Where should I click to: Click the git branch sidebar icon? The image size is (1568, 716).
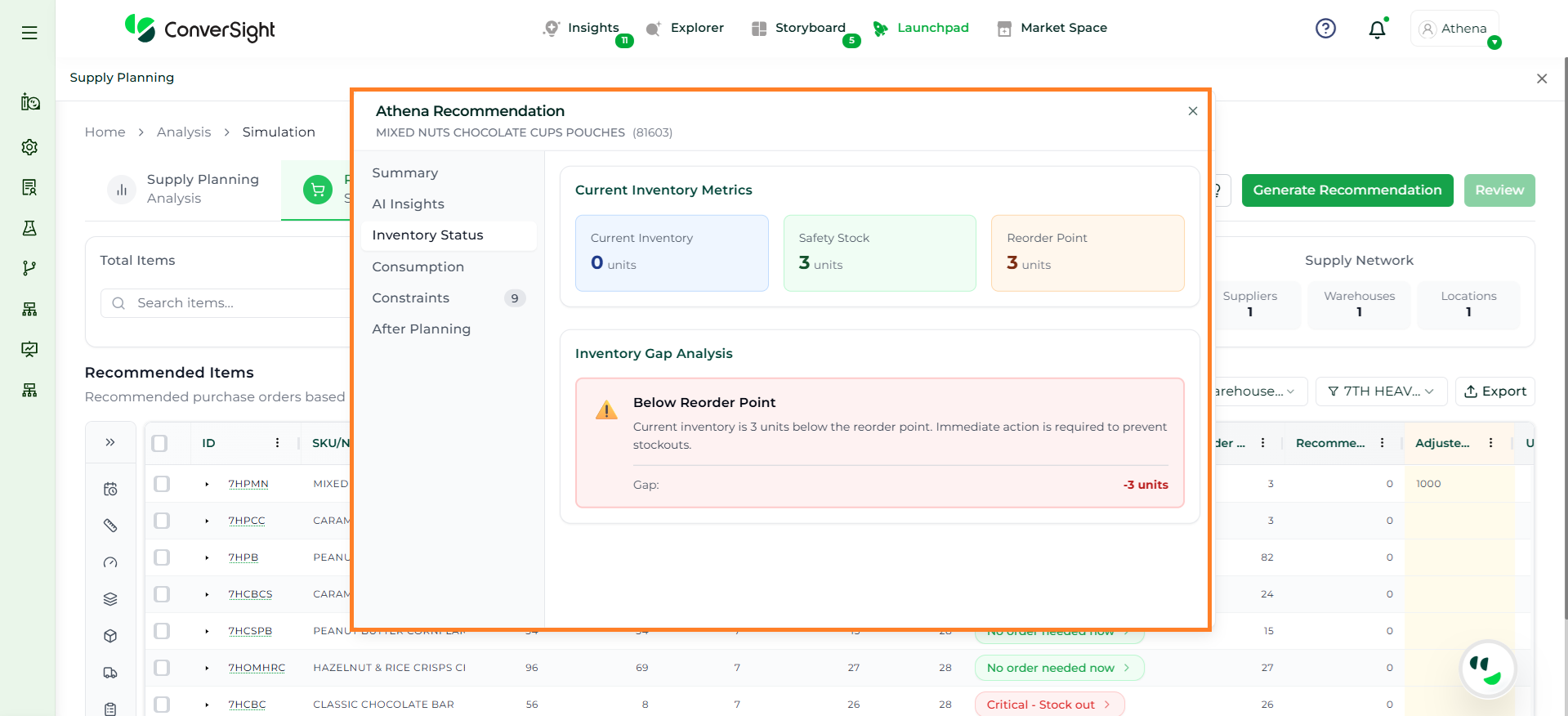(x=29, y=268)
